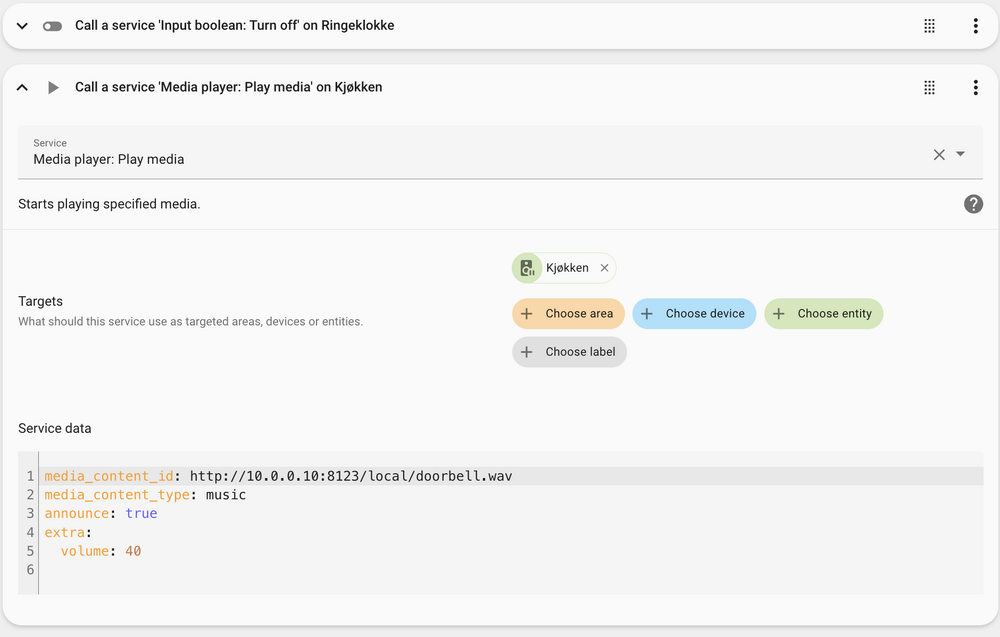Image resolution: width=1000 pixels, height=637 pixels.
Task: Open help for the Play media service
Action: (x=973, y=204)
